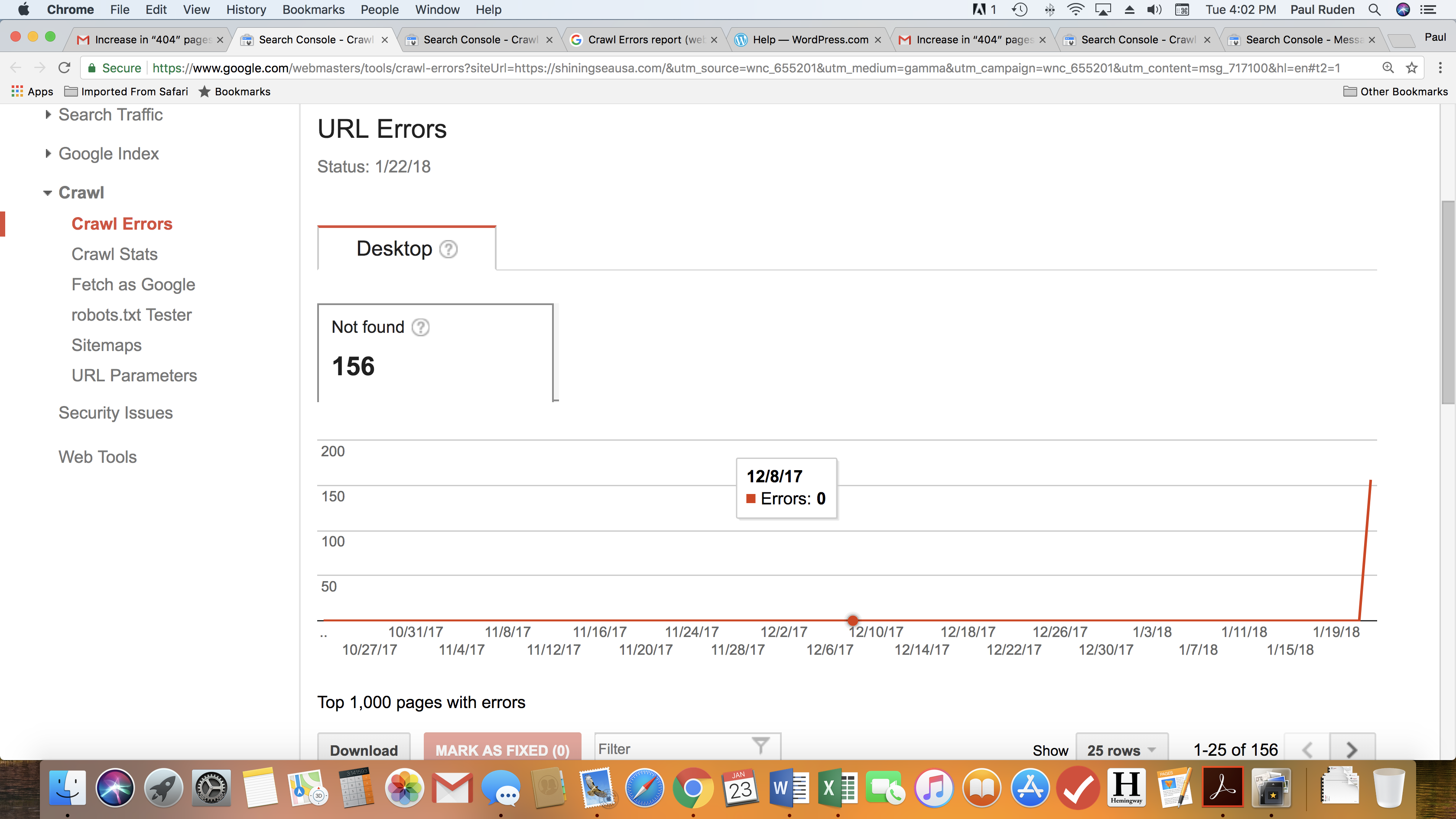Open Crawl Stats in sidebar

(x=114, y=254)
